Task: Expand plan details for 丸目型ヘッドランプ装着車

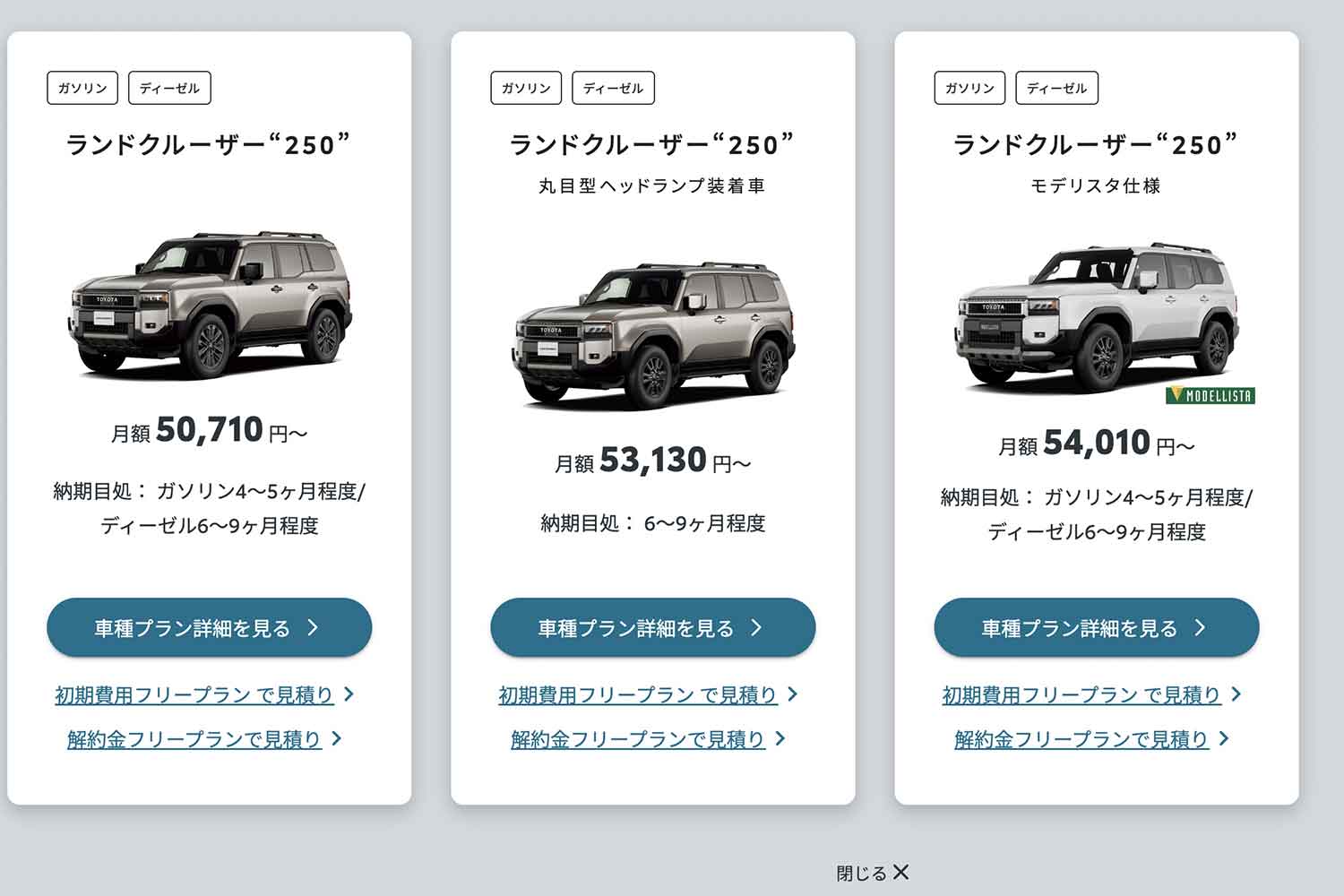Action: pyautogui.click(x=652, y=628)
